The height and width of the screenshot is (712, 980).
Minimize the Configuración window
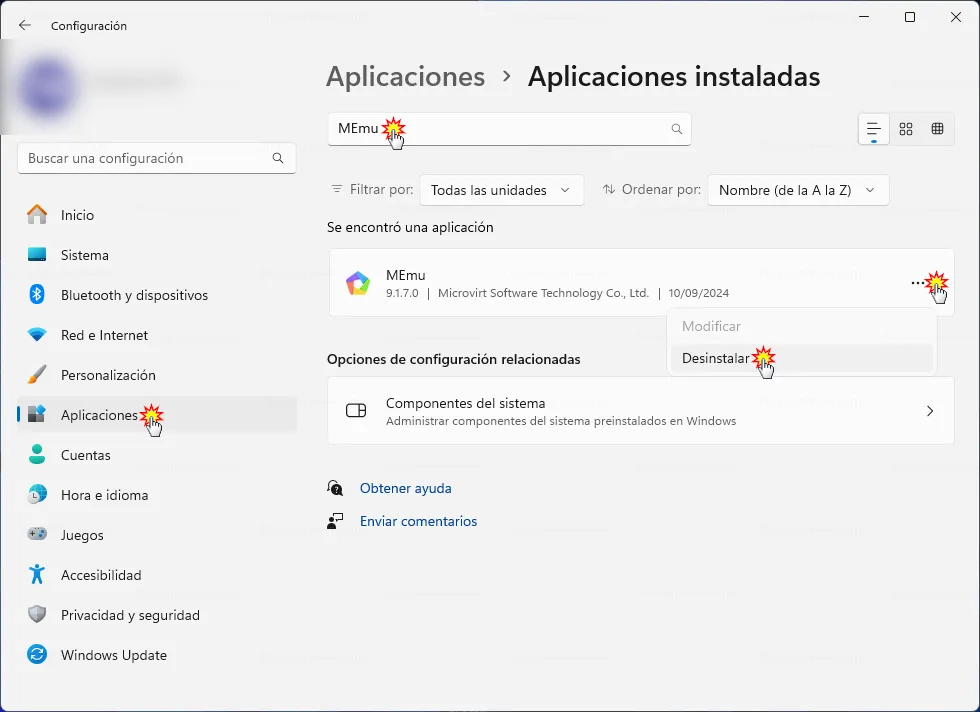(864, 17)
